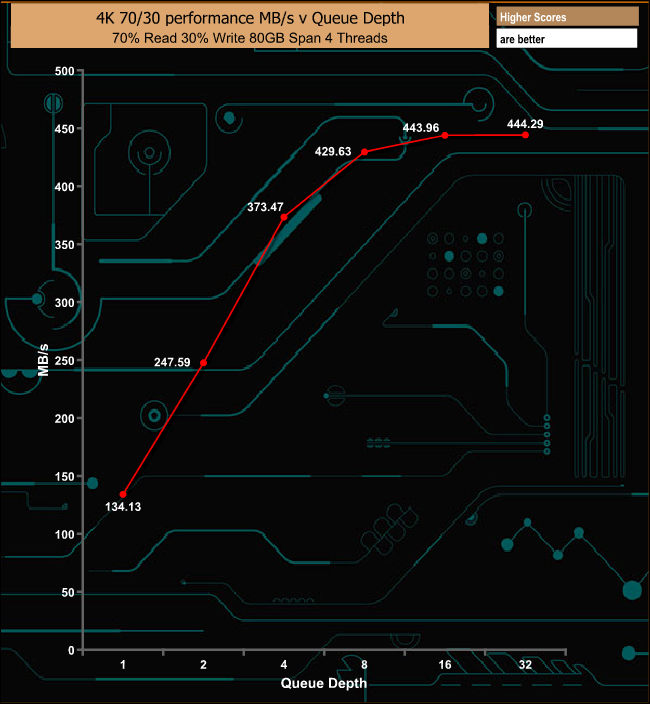Click the 250 label on the y-axis
The width and height of the screenshot is (650, 704).
coord(65,361)
